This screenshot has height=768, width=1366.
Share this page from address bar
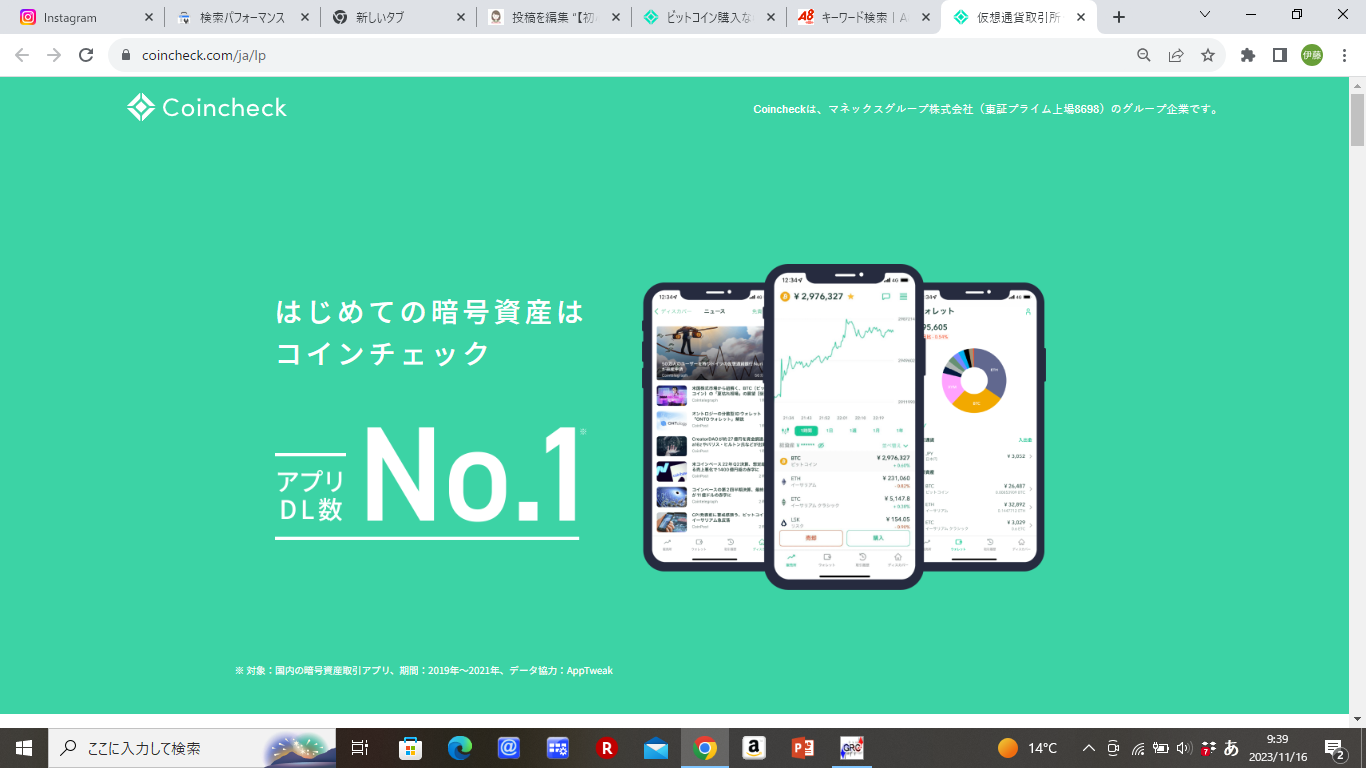point(1176,55)
